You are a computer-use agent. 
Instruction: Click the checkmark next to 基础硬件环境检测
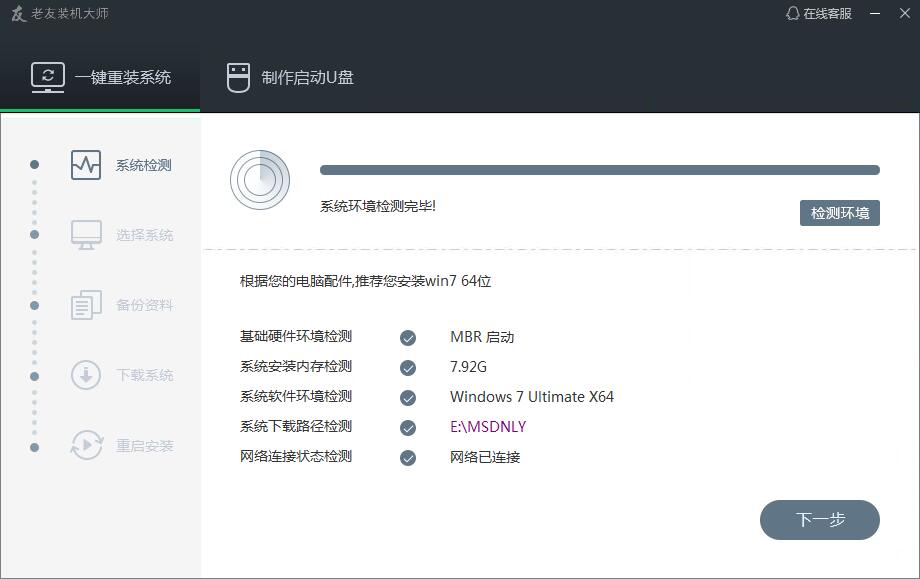coord(407,337)
